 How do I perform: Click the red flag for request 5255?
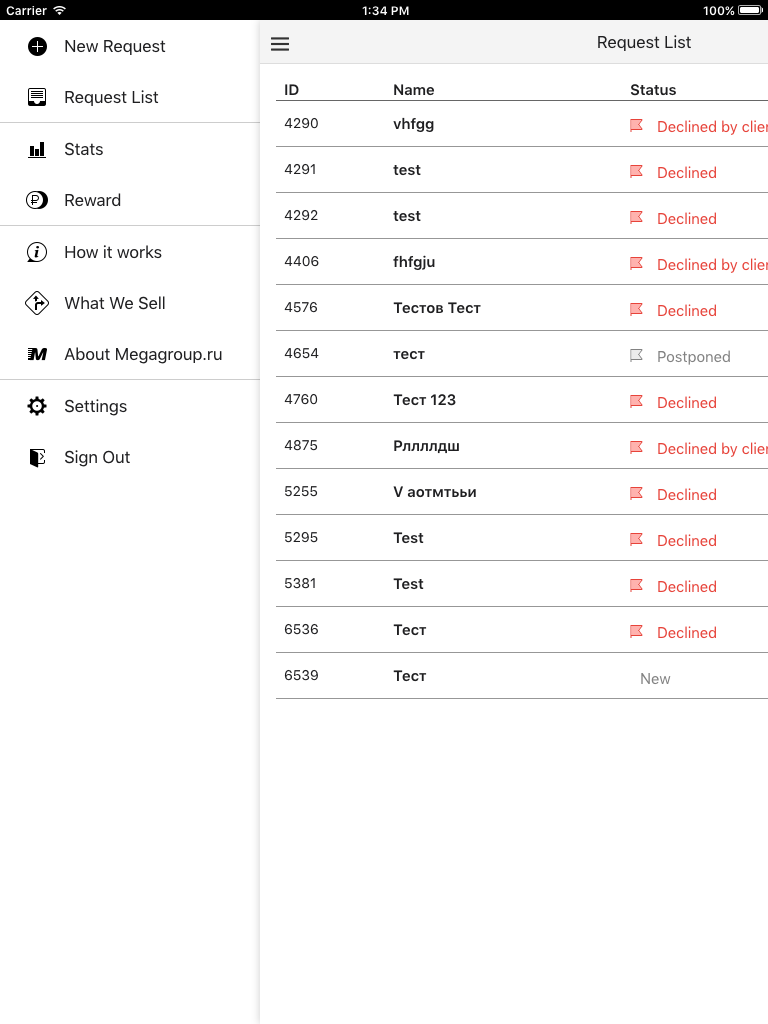[636, 494]
